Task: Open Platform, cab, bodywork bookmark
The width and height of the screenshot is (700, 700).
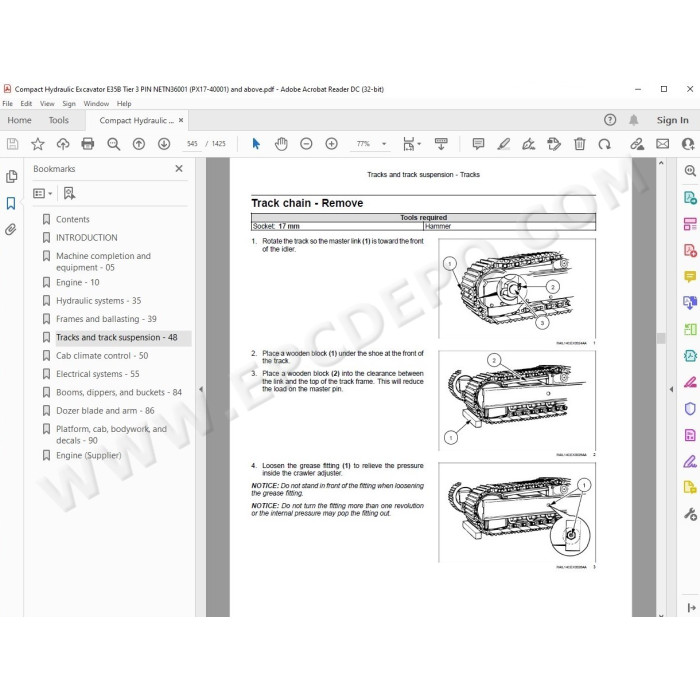Action: (111, 434)
